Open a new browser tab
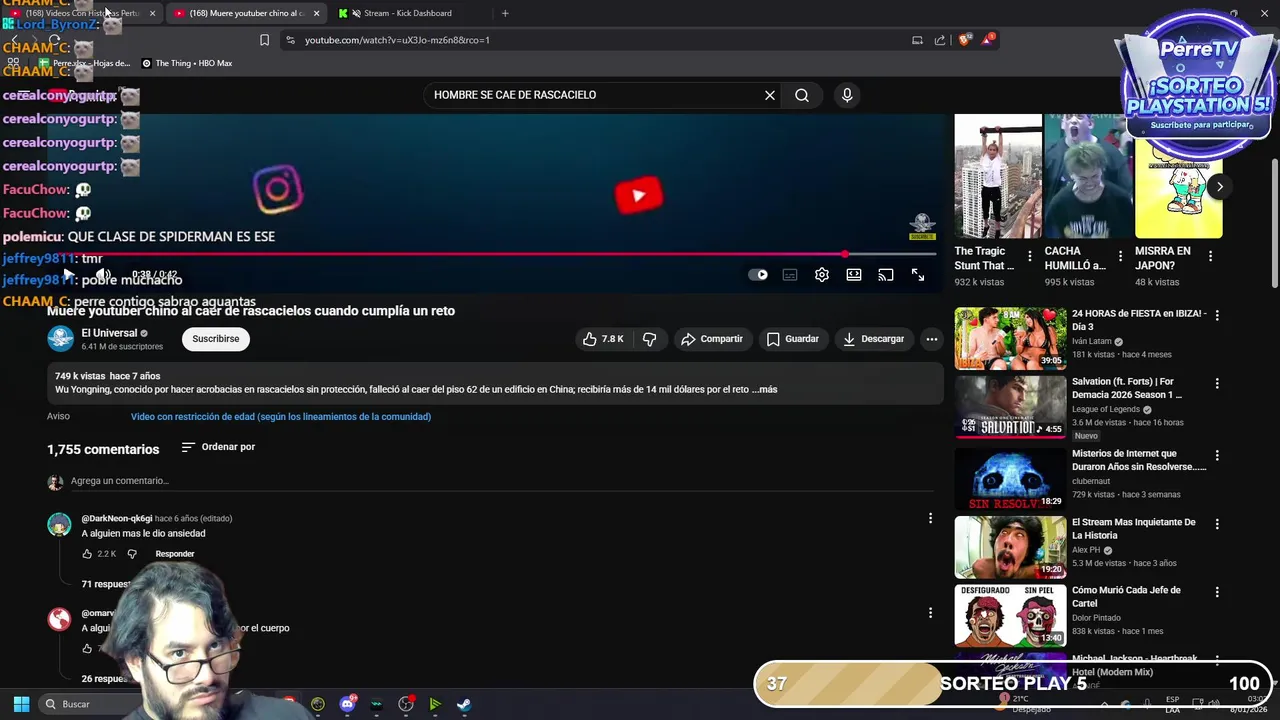The image size is (1280, 720). point(505,13)
